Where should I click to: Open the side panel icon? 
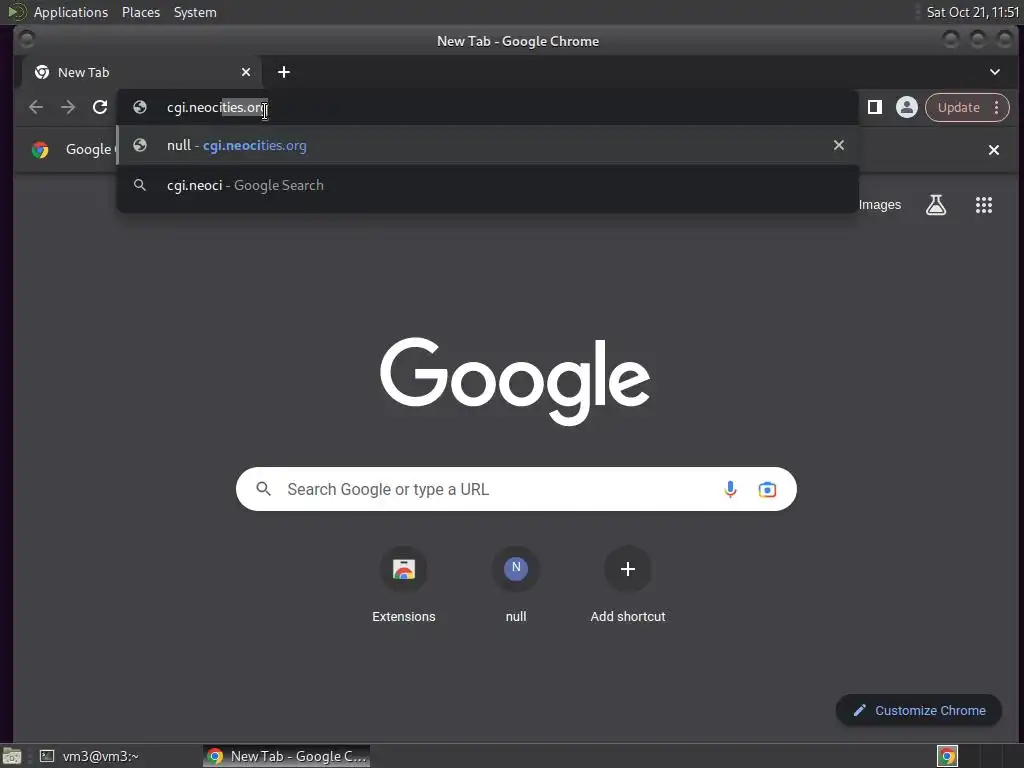click(874, 107)
